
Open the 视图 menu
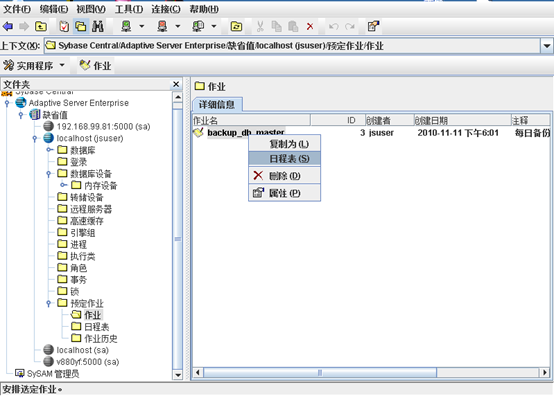[x=91, y=9]
